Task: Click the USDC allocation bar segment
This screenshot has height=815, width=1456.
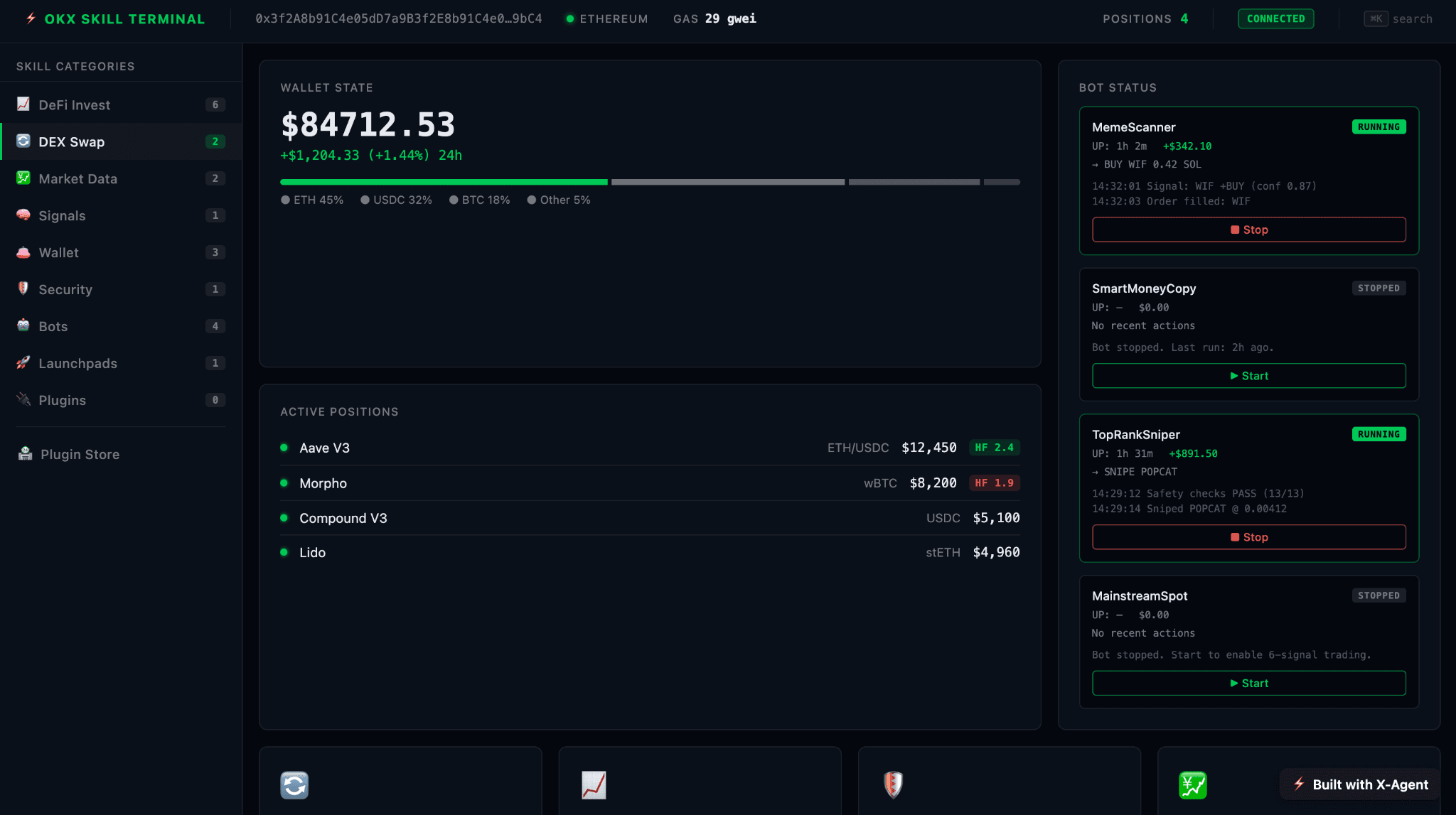Action: tap(728, 182)
